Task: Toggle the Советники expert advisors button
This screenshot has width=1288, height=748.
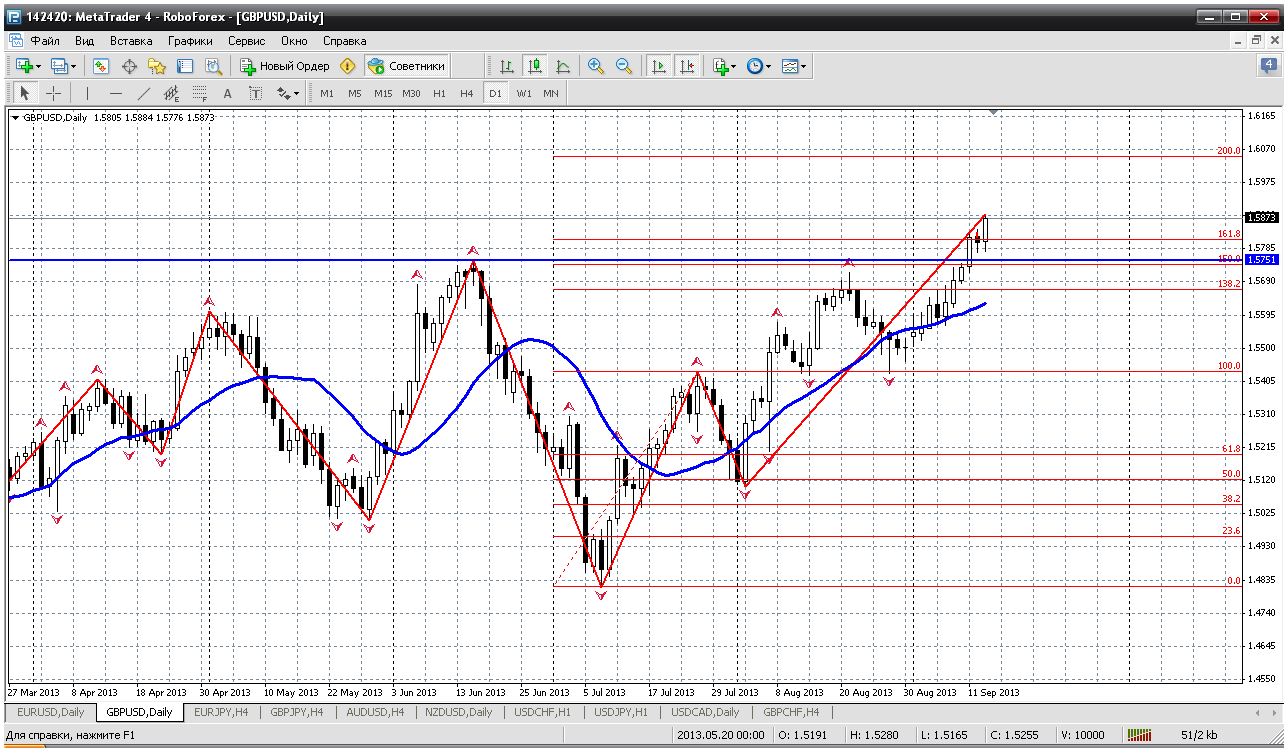Action: (x=406, y=66)
